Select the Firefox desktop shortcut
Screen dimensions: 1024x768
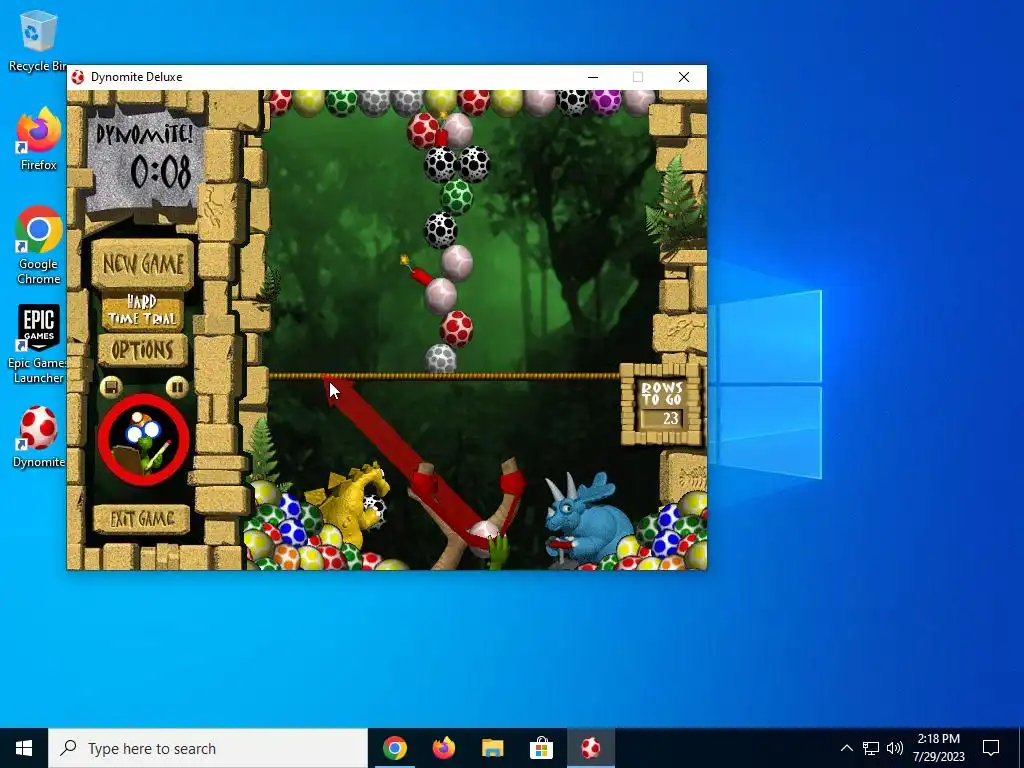38,140
